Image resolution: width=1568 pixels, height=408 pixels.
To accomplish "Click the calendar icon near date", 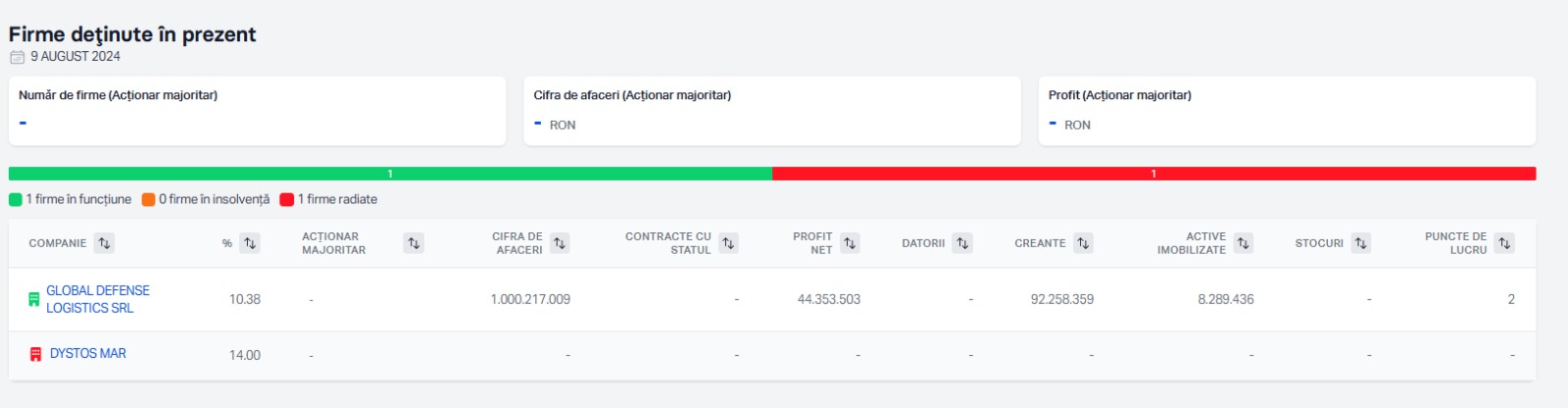I will tap(17, 57).
